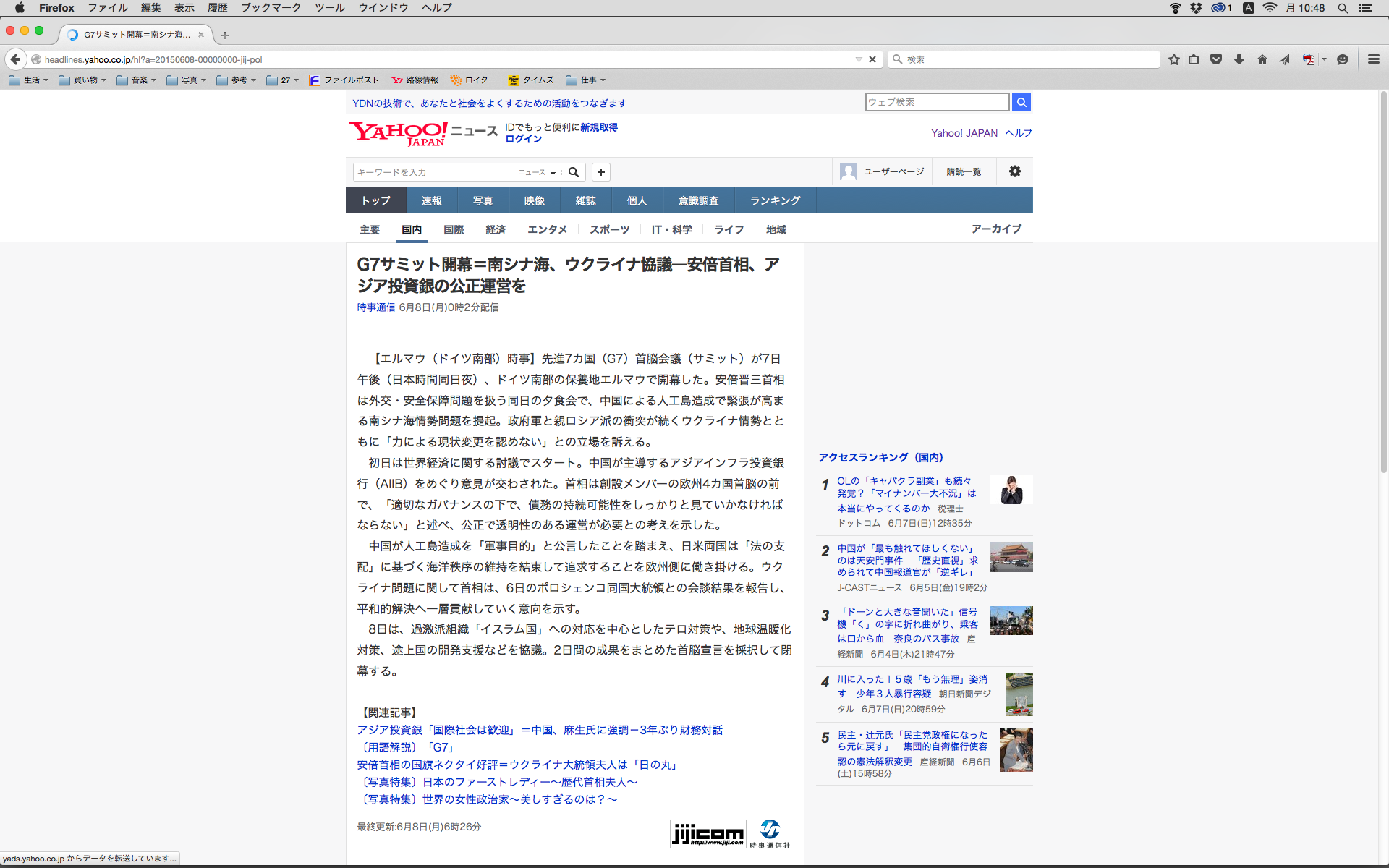Viewport: 1389px width, 868px height.
Task: Bookmark this page with the star icon
Action: pyautogui.click(x=1173, y=59)
